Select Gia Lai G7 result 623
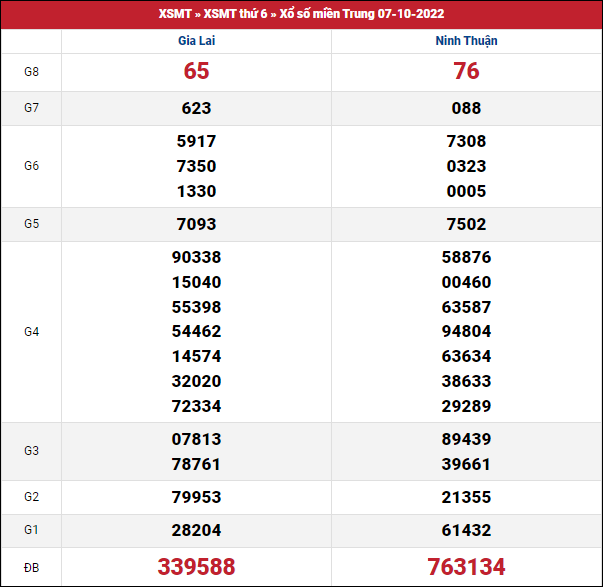The width and height of the screenshot is (603, 587). coord(196,108)
